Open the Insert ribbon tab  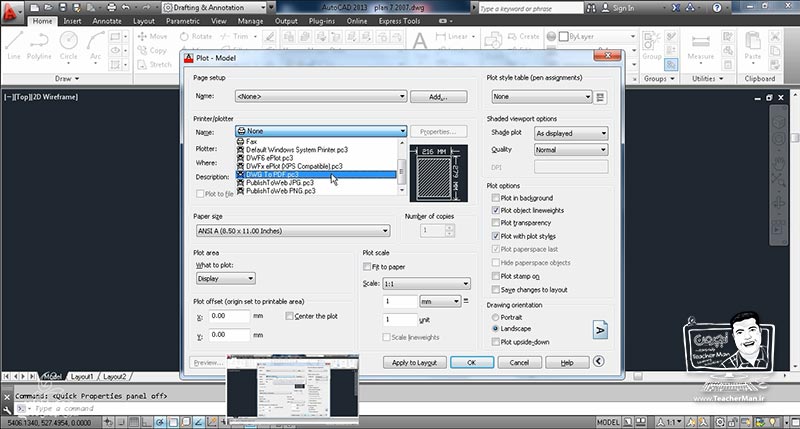(72, 21)
